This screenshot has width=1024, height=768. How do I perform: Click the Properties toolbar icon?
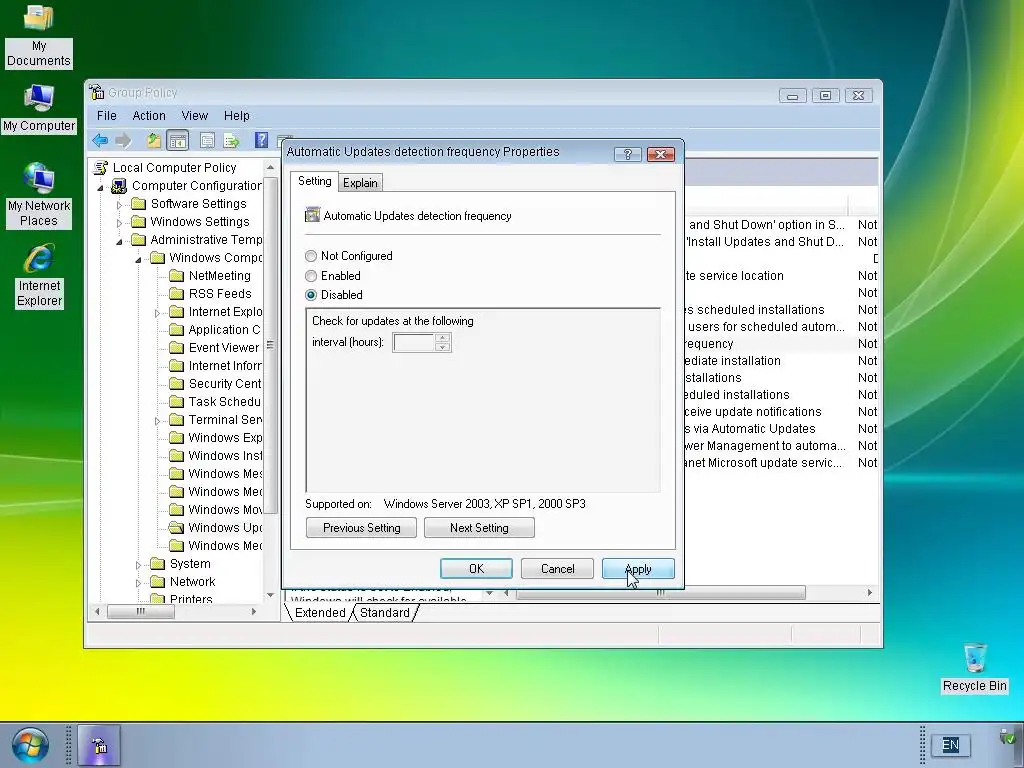(x=207, y=140)
